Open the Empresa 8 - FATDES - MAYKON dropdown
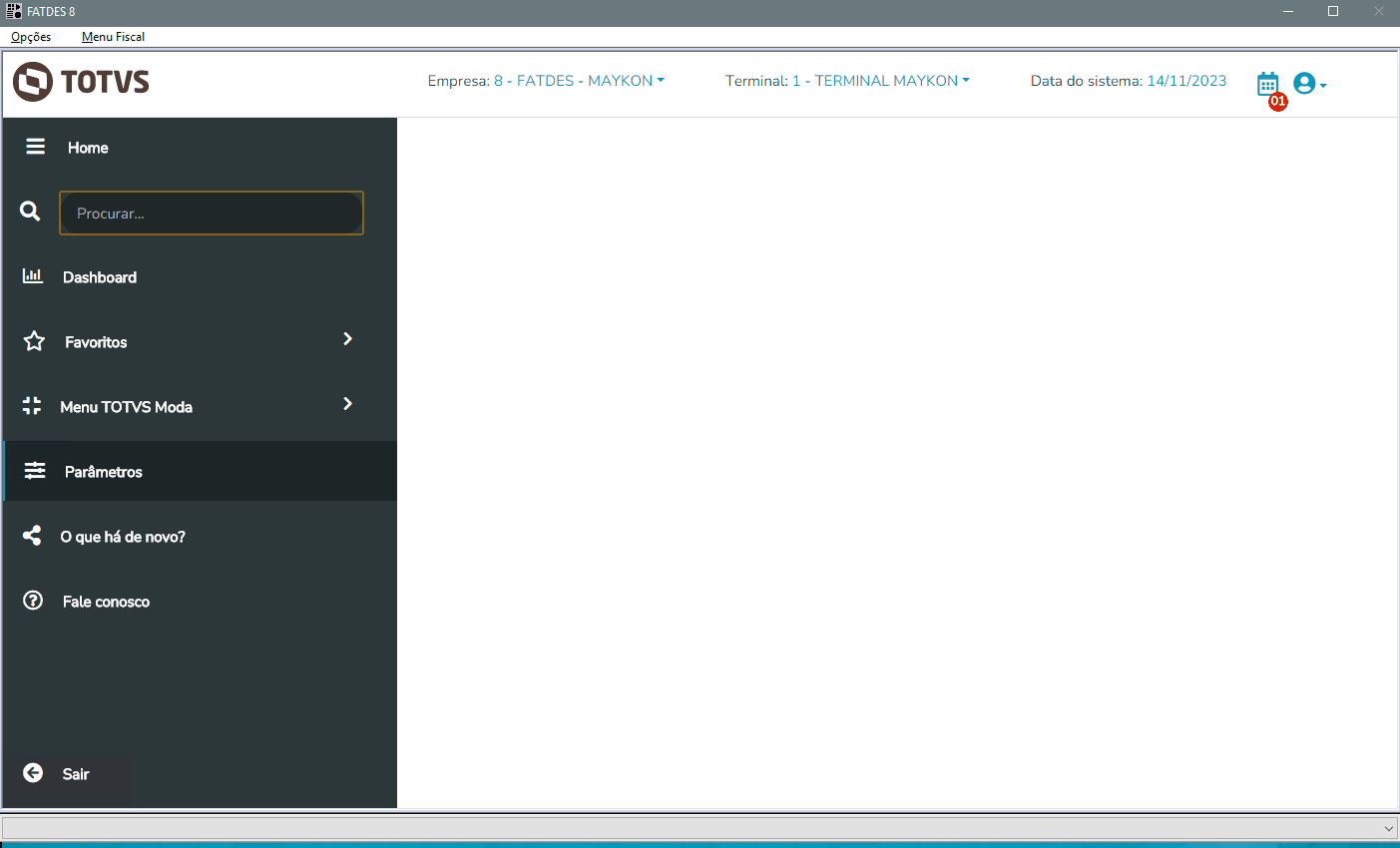The height and width of the screenshot is (848, 1400). coord(580,81)
